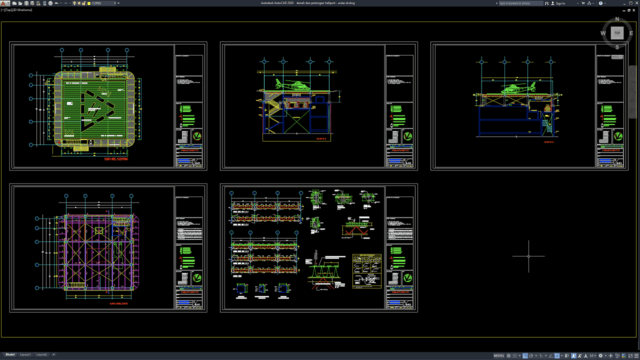
Task: Click the Sign In link
Action: [x=560, y=3]
